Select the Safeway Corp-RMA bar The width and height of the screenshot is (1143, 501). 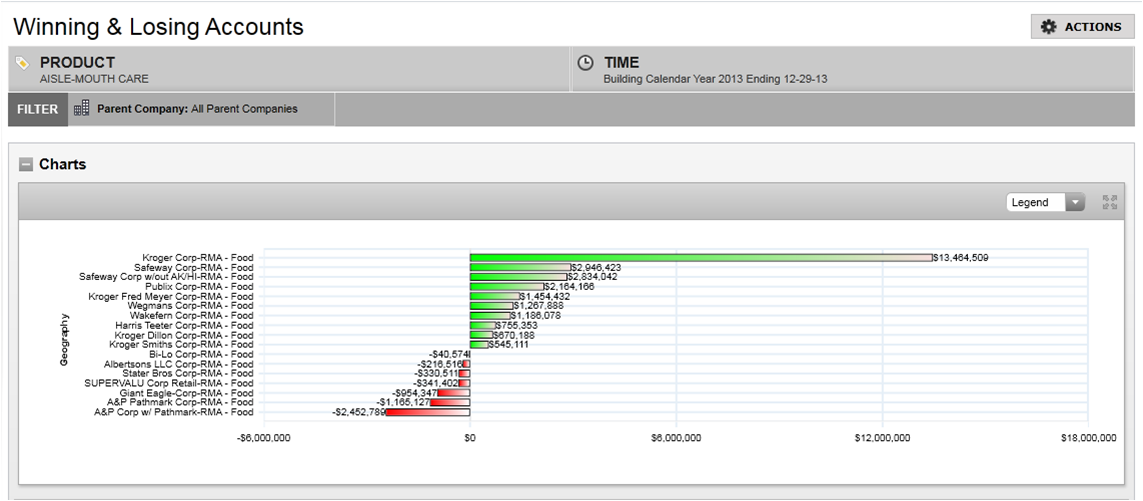520,268
